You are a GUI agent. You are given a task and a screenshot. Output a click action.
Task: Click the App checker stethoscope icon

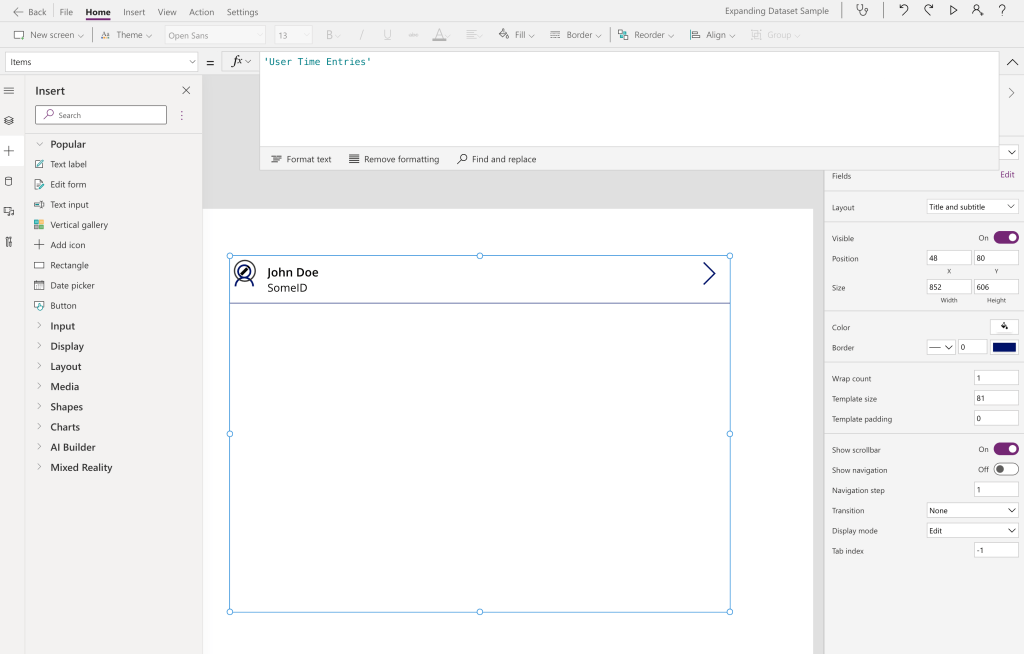(x=862, y=11)
